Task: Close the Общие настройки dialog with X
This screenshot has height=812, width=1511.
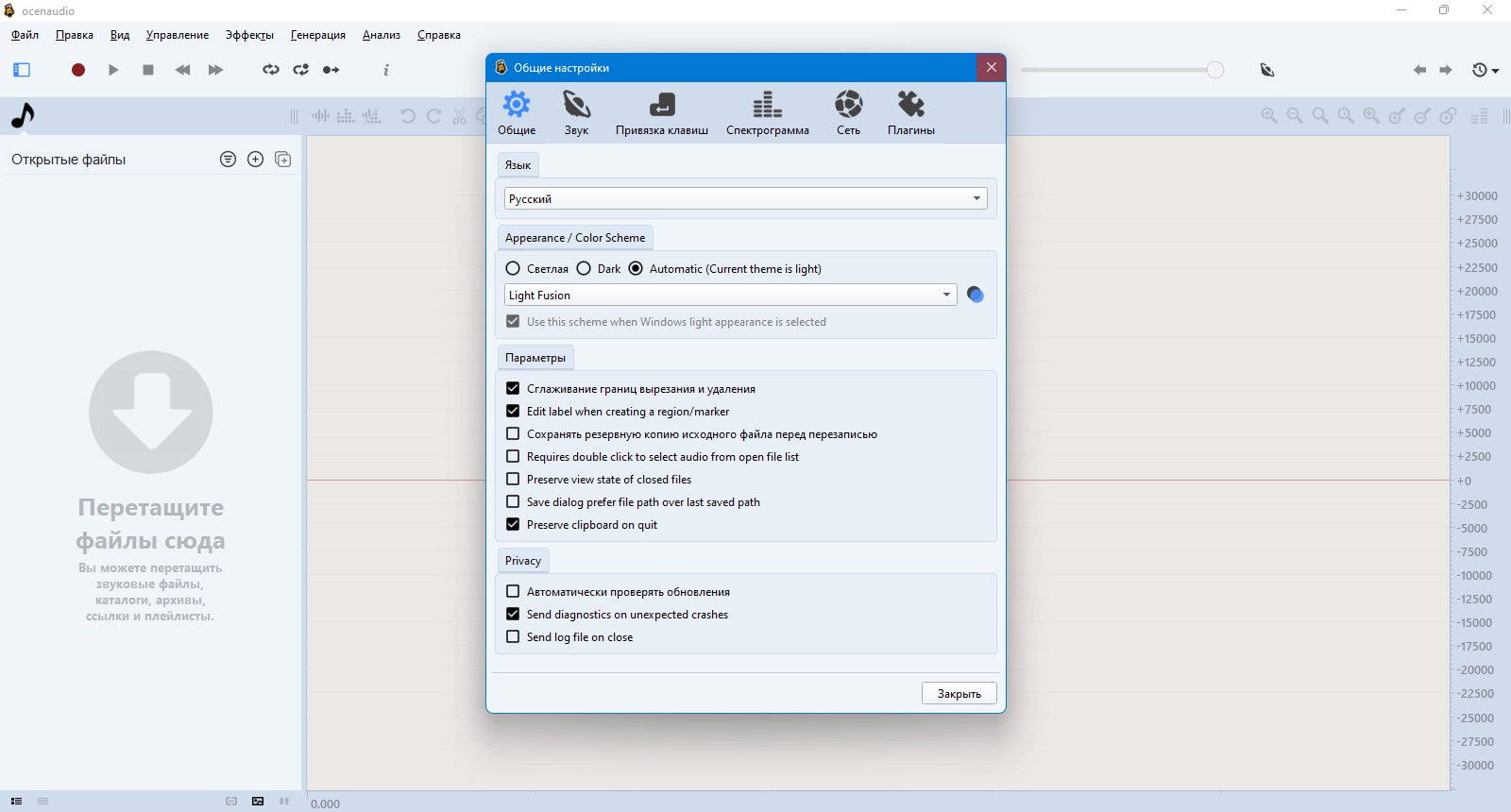Action: click(x=991, y=67)
